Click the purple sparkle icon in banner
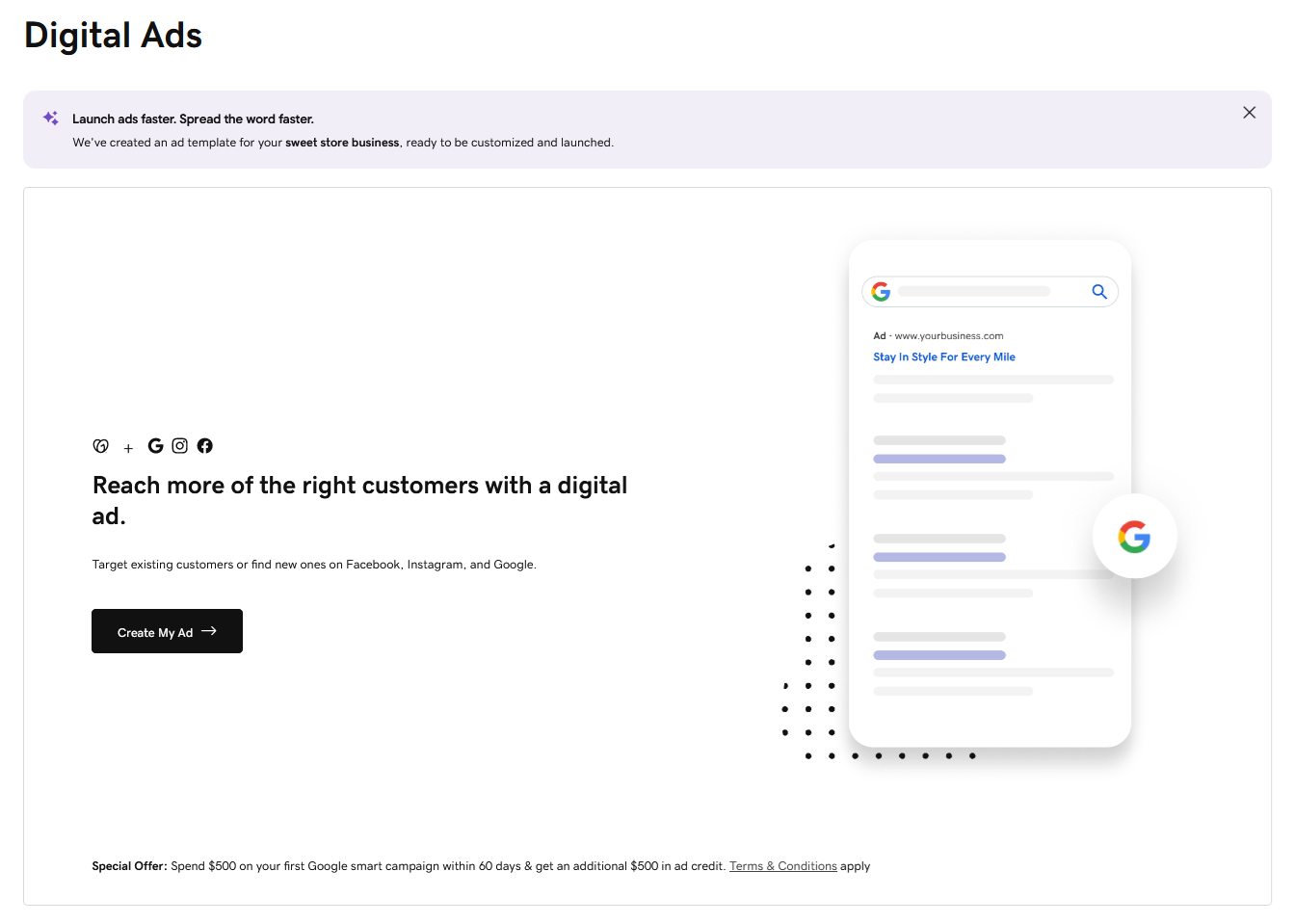The width and height of the screenshot is (1295, 924). pyautogui.click(x=51, y=119)
